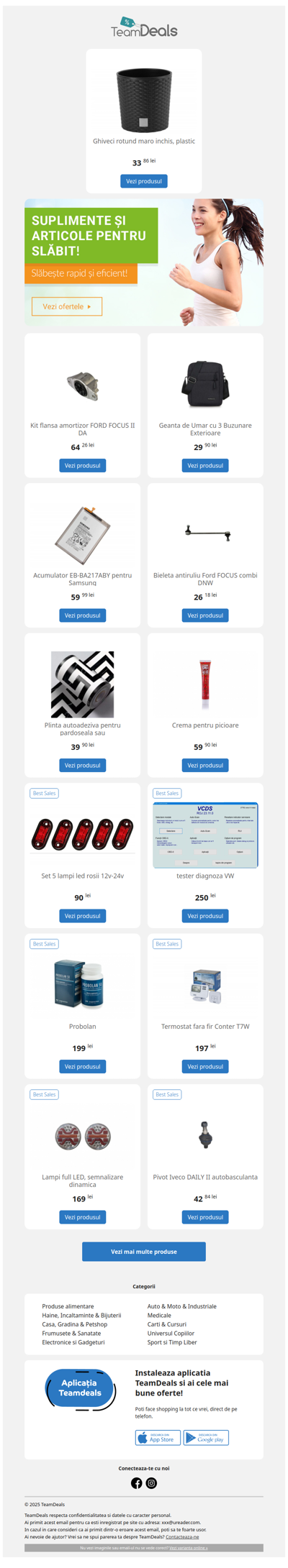Click the Aplicatia Teamdeals phone graphic
The width and height of the screenshot is (288, 1568).
coord(80,1388)
